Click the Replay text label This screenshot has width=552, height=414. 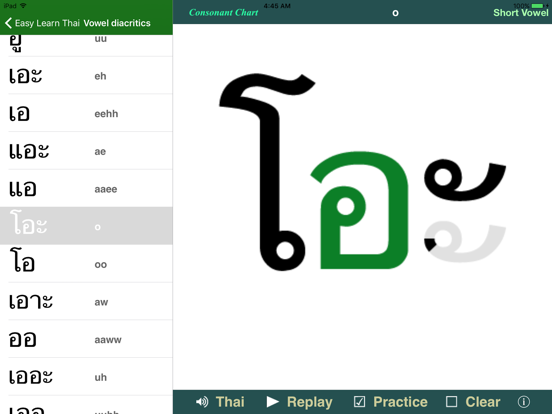pos(309,402)
